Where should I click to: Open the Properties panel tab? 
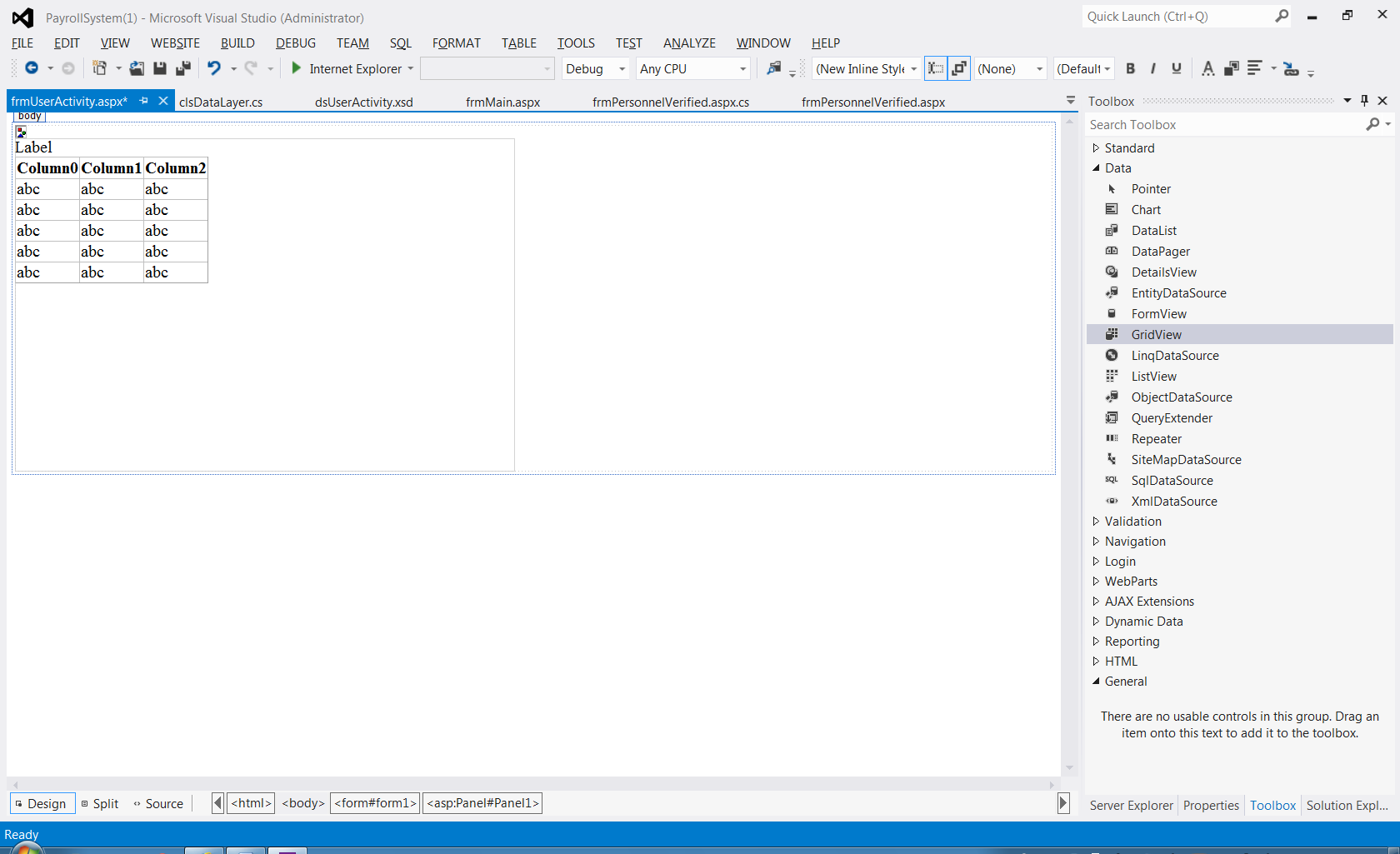pos(1211,805)
